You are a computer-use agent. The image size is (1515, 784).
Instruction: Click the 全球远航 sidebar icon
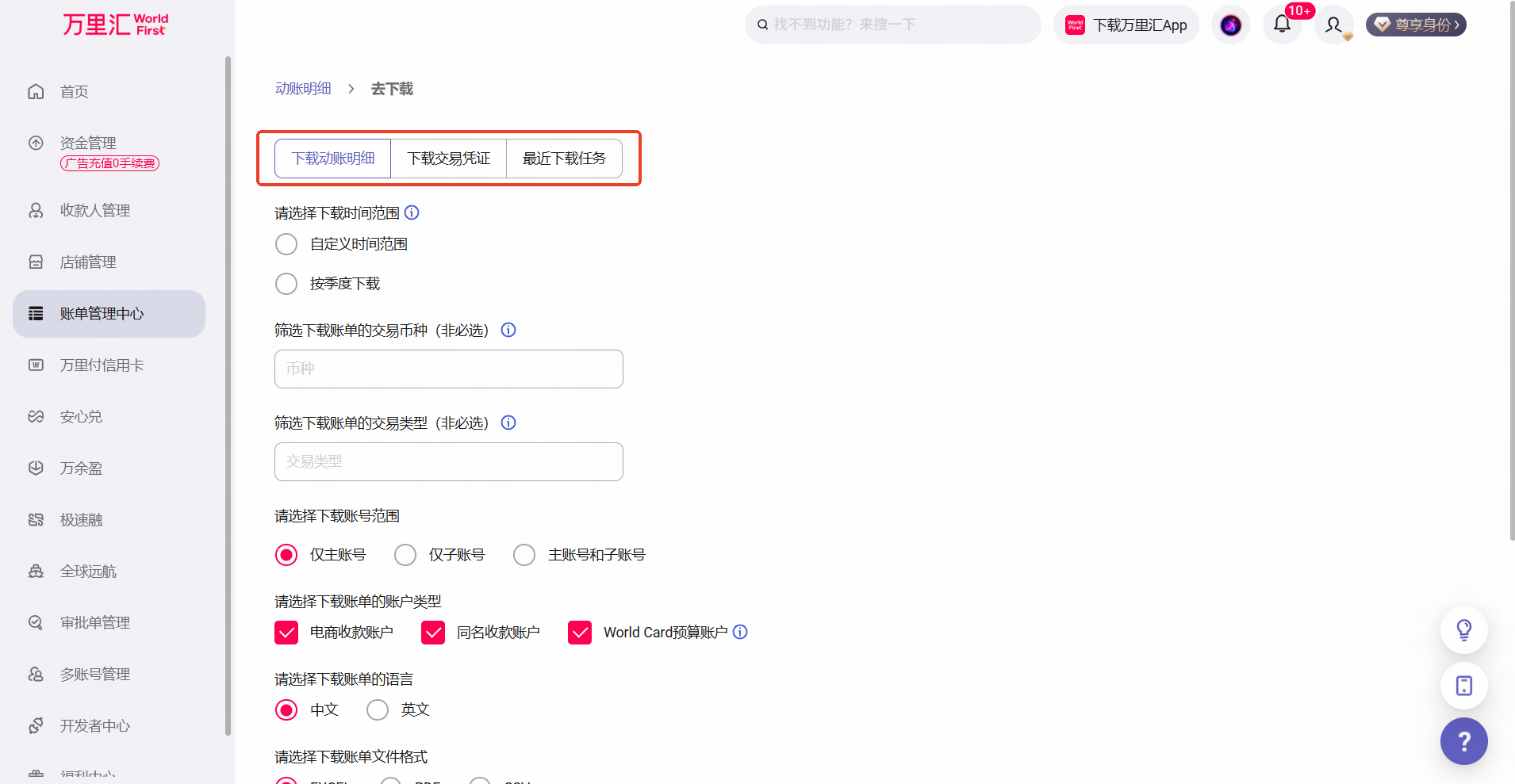click(x=36, y=571)
